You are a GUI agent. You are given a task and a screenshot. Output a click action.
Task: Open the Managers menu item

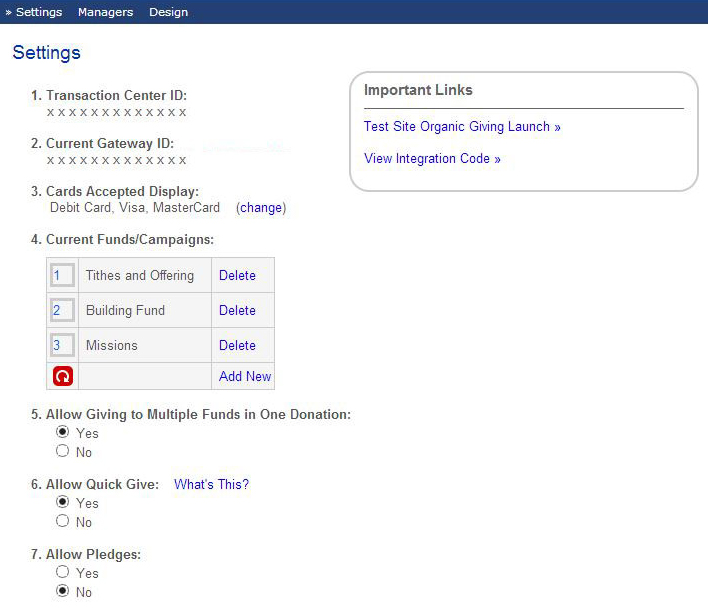click(105, 12)
